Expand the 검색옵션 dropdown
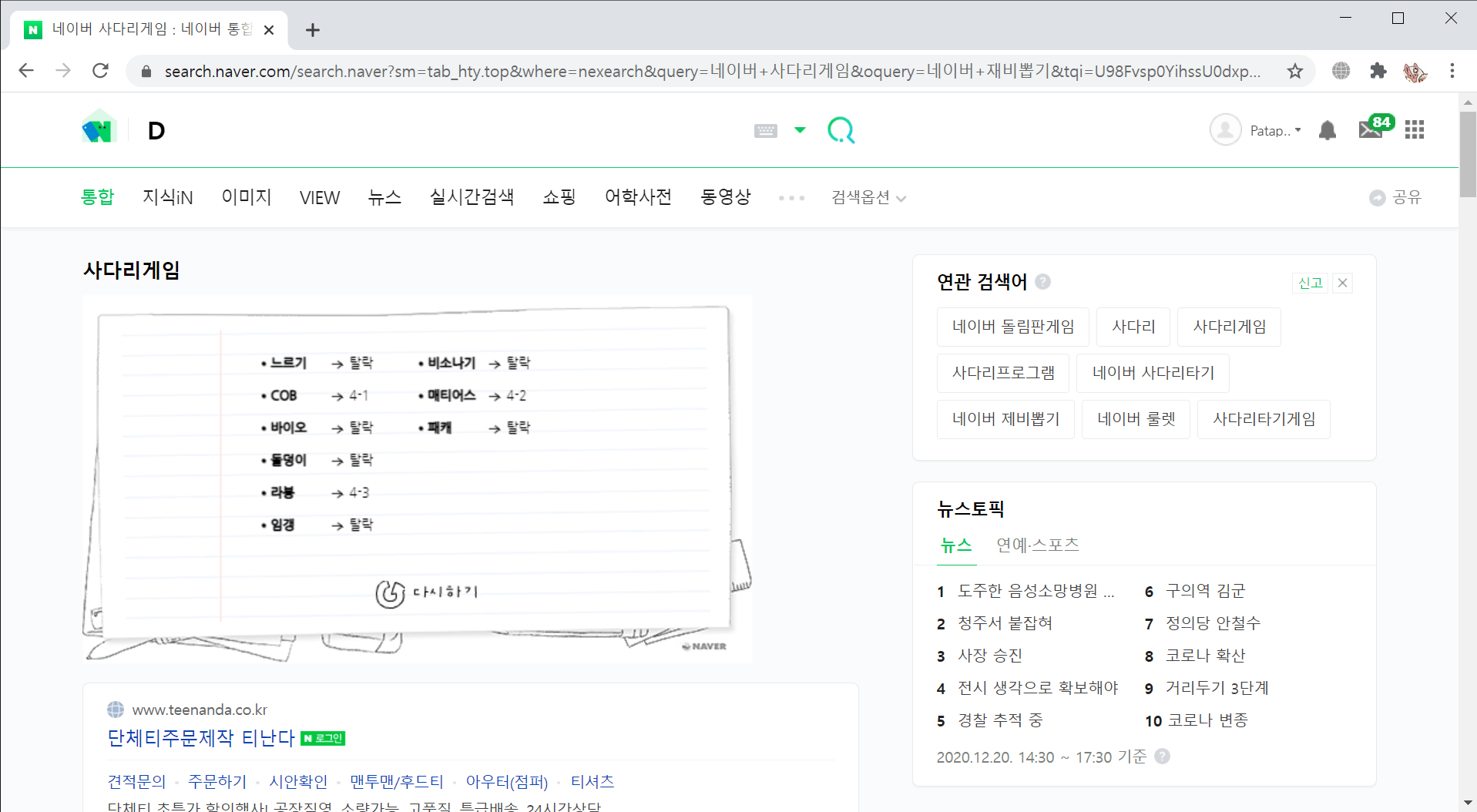Screen dimensions: 1477x812 tap(868, 198)
